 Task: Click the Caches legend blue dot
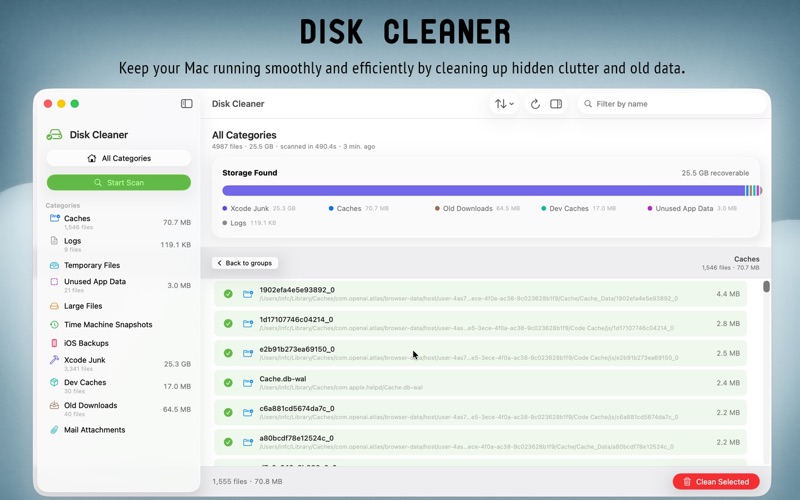tap(331, 208)
